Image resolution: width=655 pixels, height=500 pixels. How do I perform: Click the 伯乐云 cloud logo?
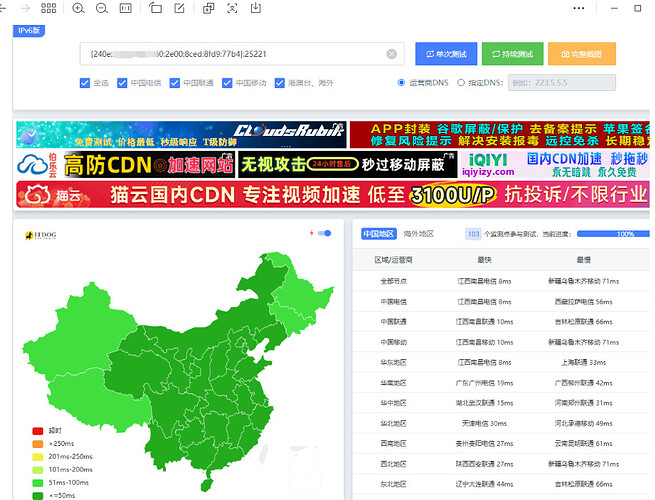pos(37,165)
